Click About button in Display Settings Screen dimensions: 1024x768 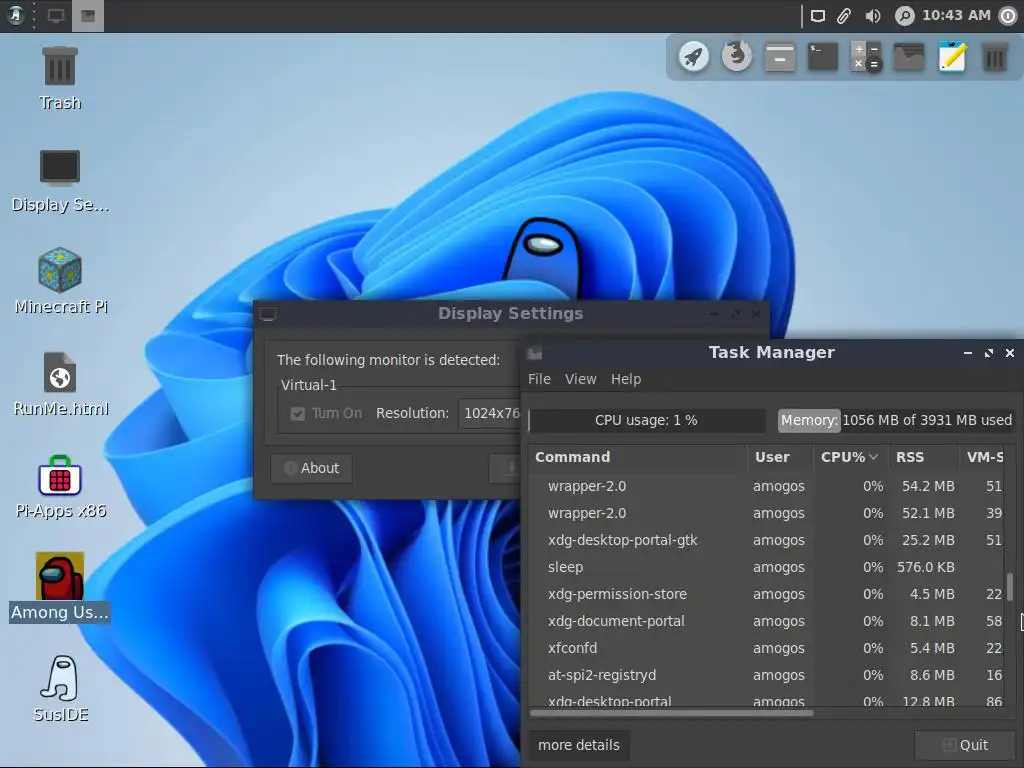point(312,468)
